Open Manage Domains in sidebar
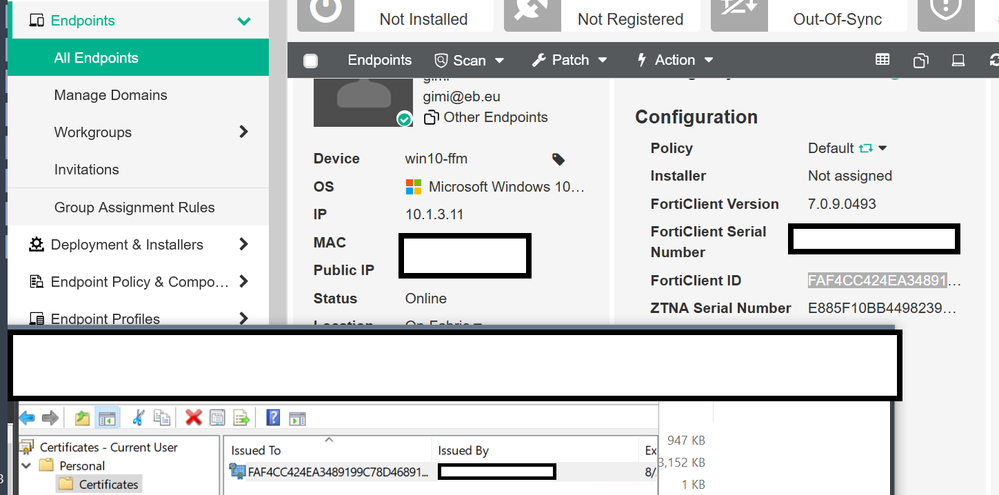 click(111, 95)
